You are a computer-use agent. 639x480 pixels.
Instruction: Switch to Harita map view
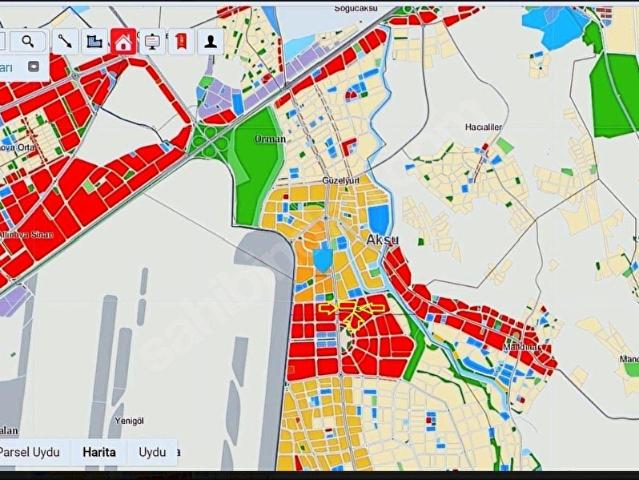[99, 452]
